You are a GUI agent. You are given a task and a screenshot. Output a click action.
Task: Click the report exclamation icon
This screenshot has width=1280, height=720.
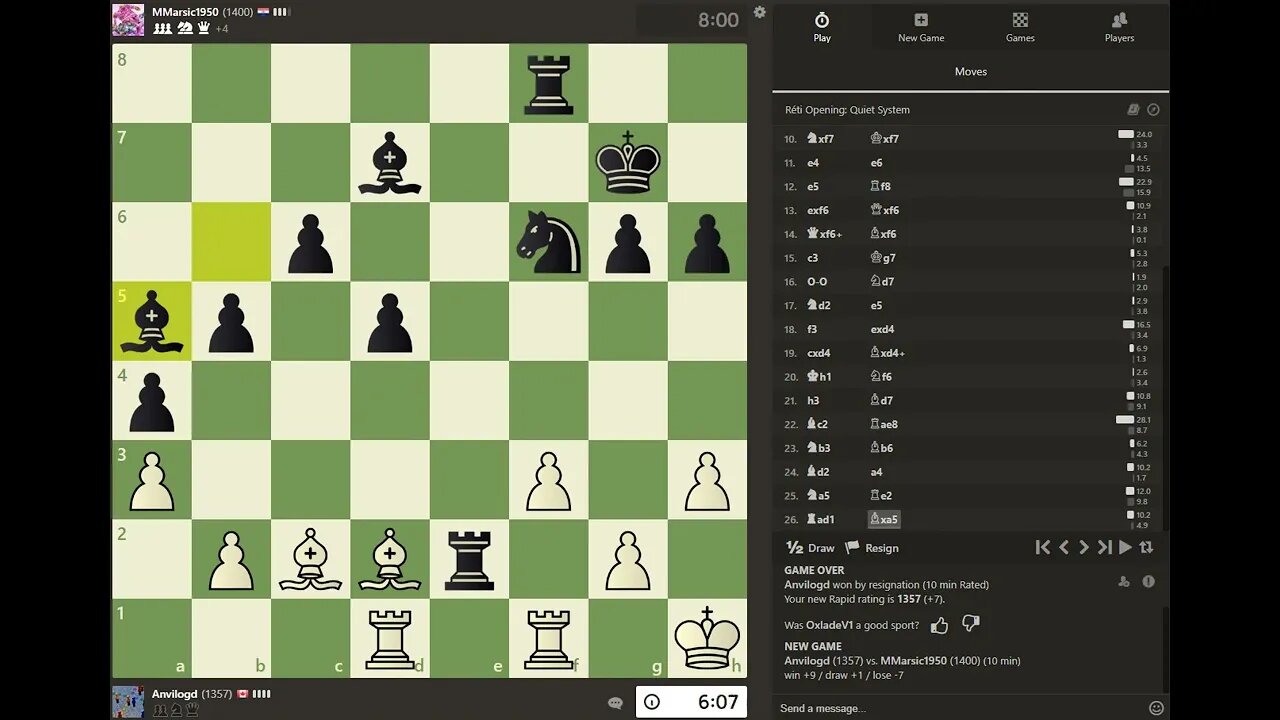click(1148, 581)
